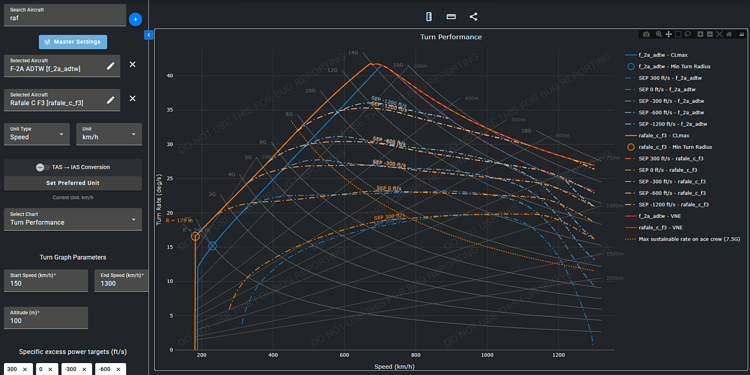Click the Set Preferred Unit button
This screenshot has width=750, height=375.
pos(73,183)
